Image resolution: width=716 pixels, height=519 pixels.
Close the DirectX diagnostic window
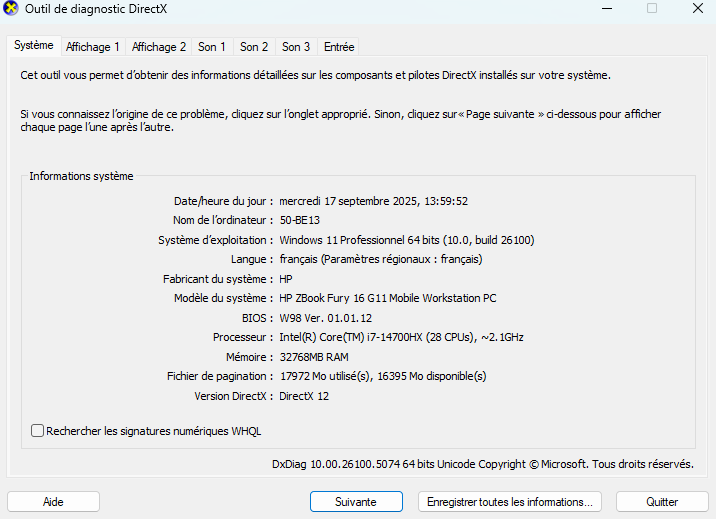[697, 9]
